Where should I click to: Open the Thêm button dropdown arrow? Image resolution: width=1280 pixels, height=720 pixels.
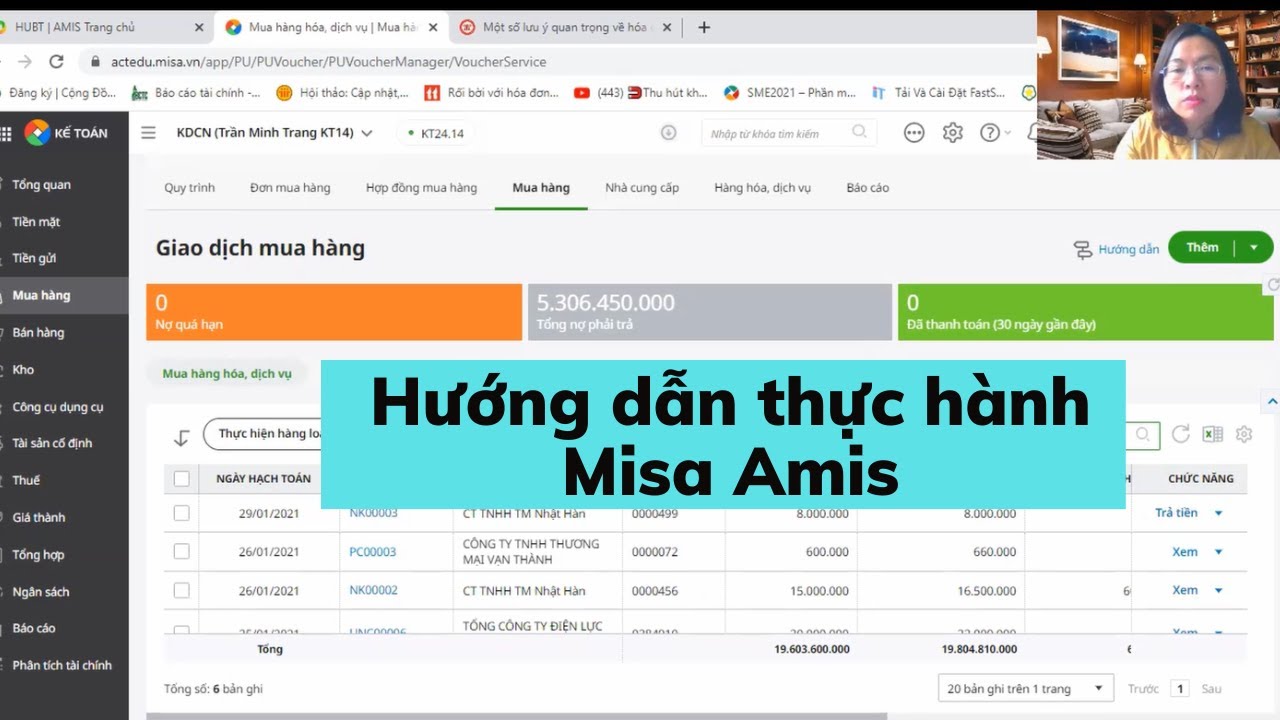[x=1253, y=248]
